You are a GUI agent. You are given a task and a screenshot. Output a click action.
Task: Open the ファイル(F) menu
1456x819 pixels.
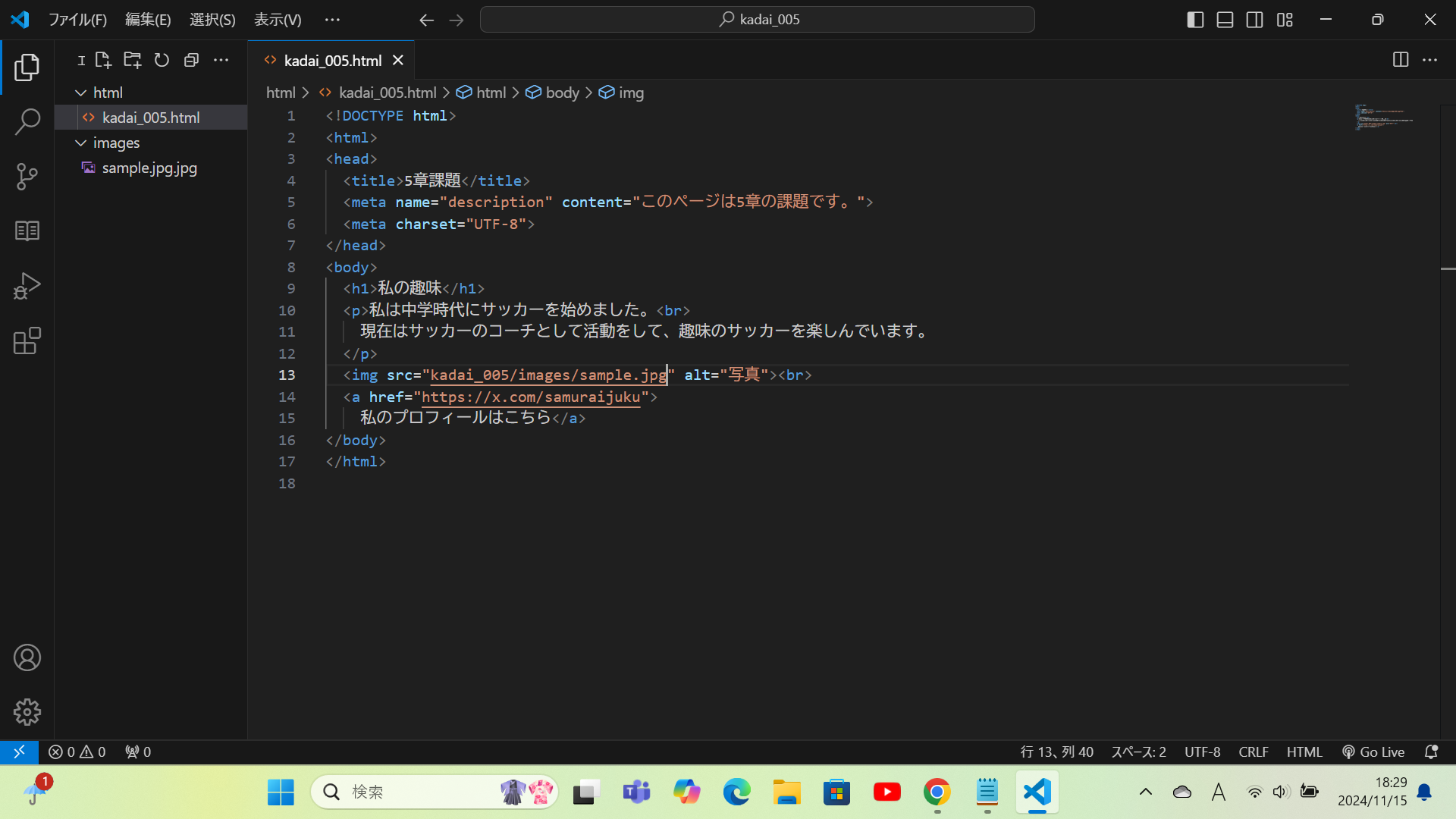[x=77, y=20]
